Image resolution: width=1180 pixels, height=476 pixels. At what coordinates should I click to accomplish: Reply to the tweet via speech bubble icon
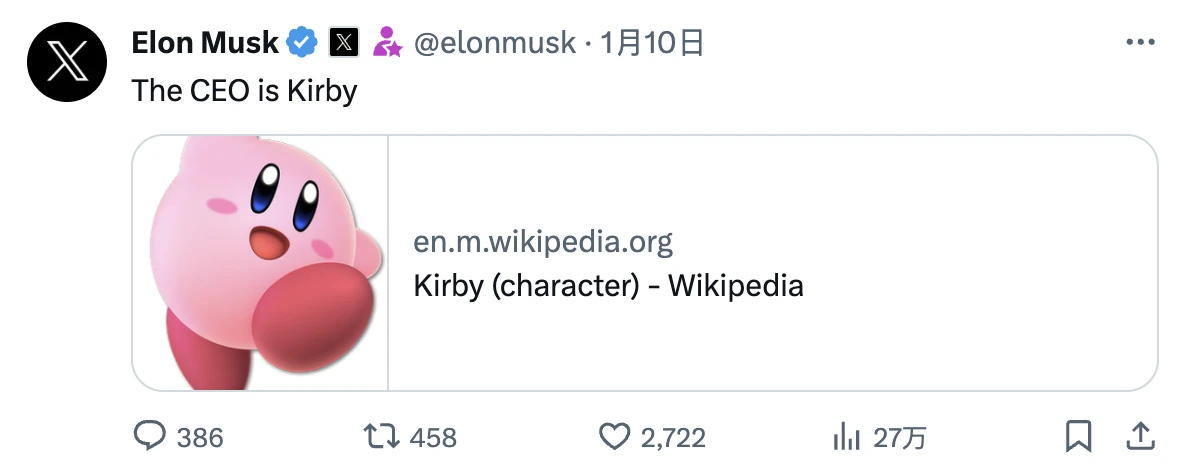[x=150, y=436]
